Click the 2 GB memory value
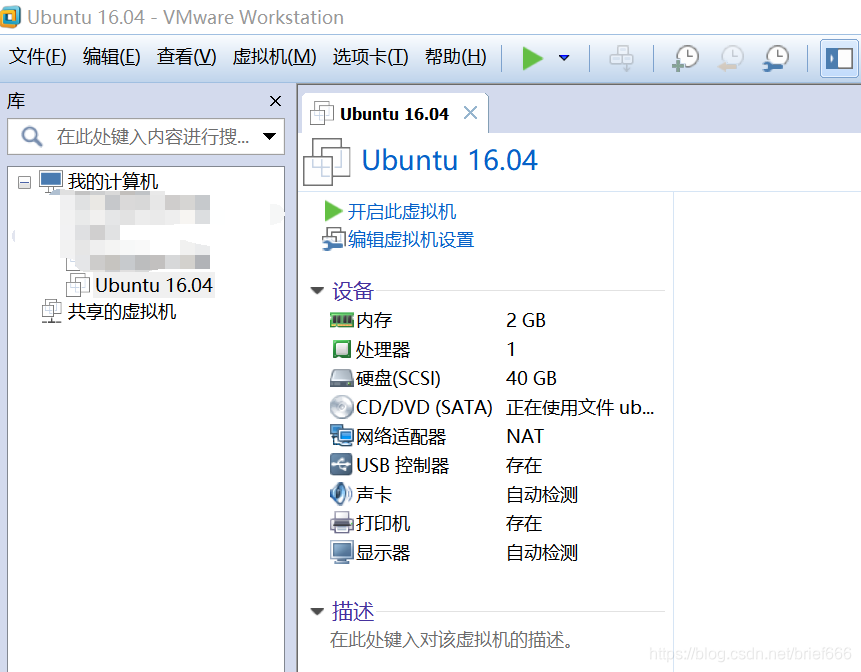Image resolution: width=861 pixels, height=672 pixels. point(526,321)
